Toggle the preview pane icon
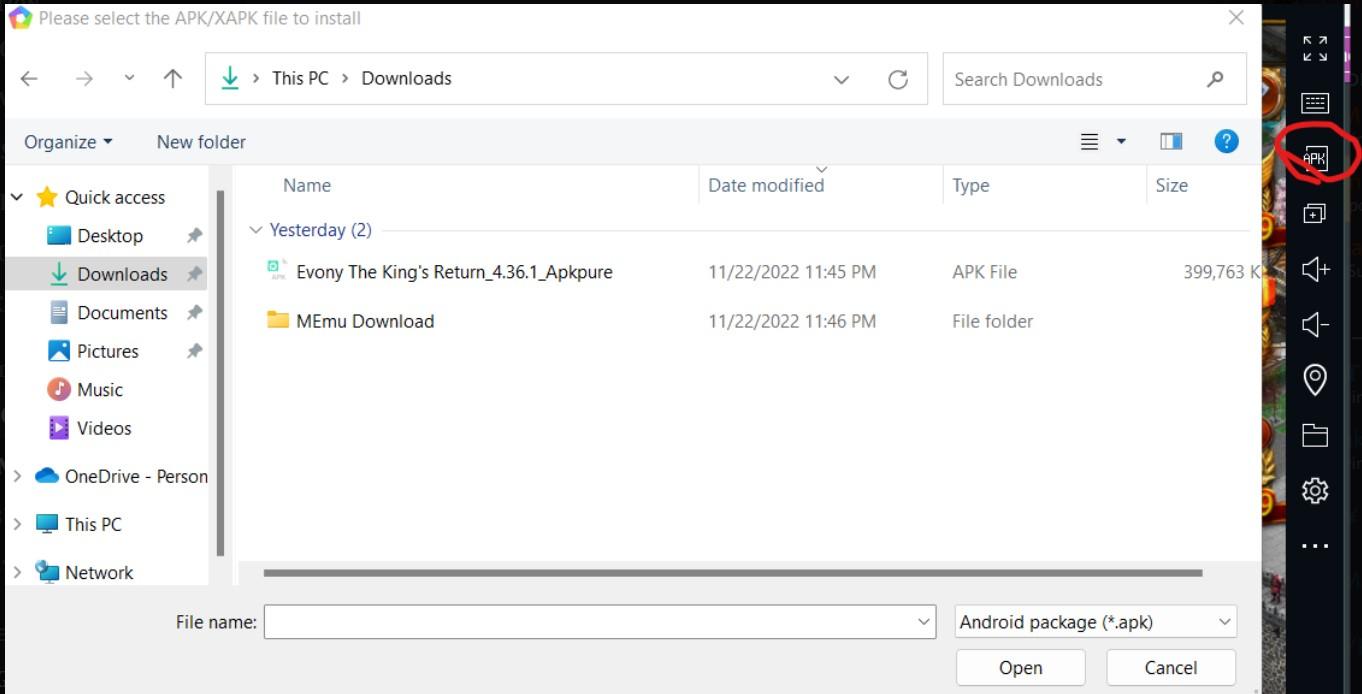 click(1171, 142)
